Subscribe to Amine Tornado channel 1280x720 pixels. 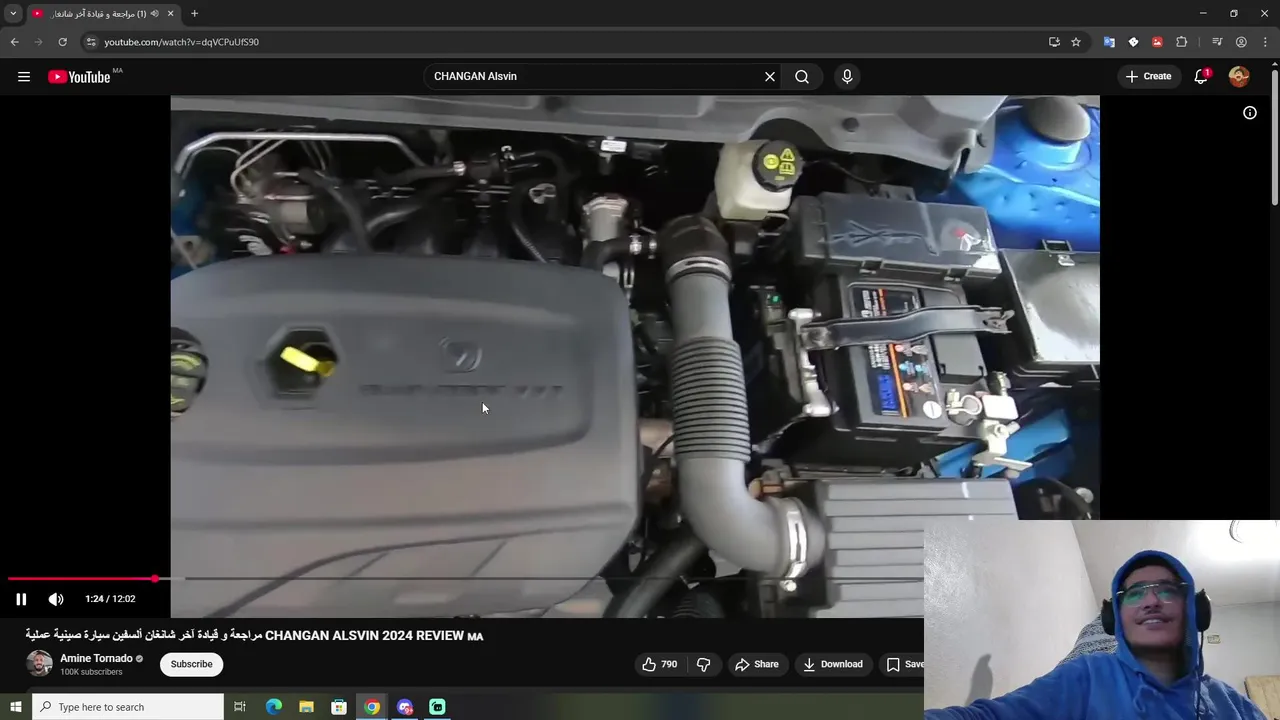pos(191,664)
